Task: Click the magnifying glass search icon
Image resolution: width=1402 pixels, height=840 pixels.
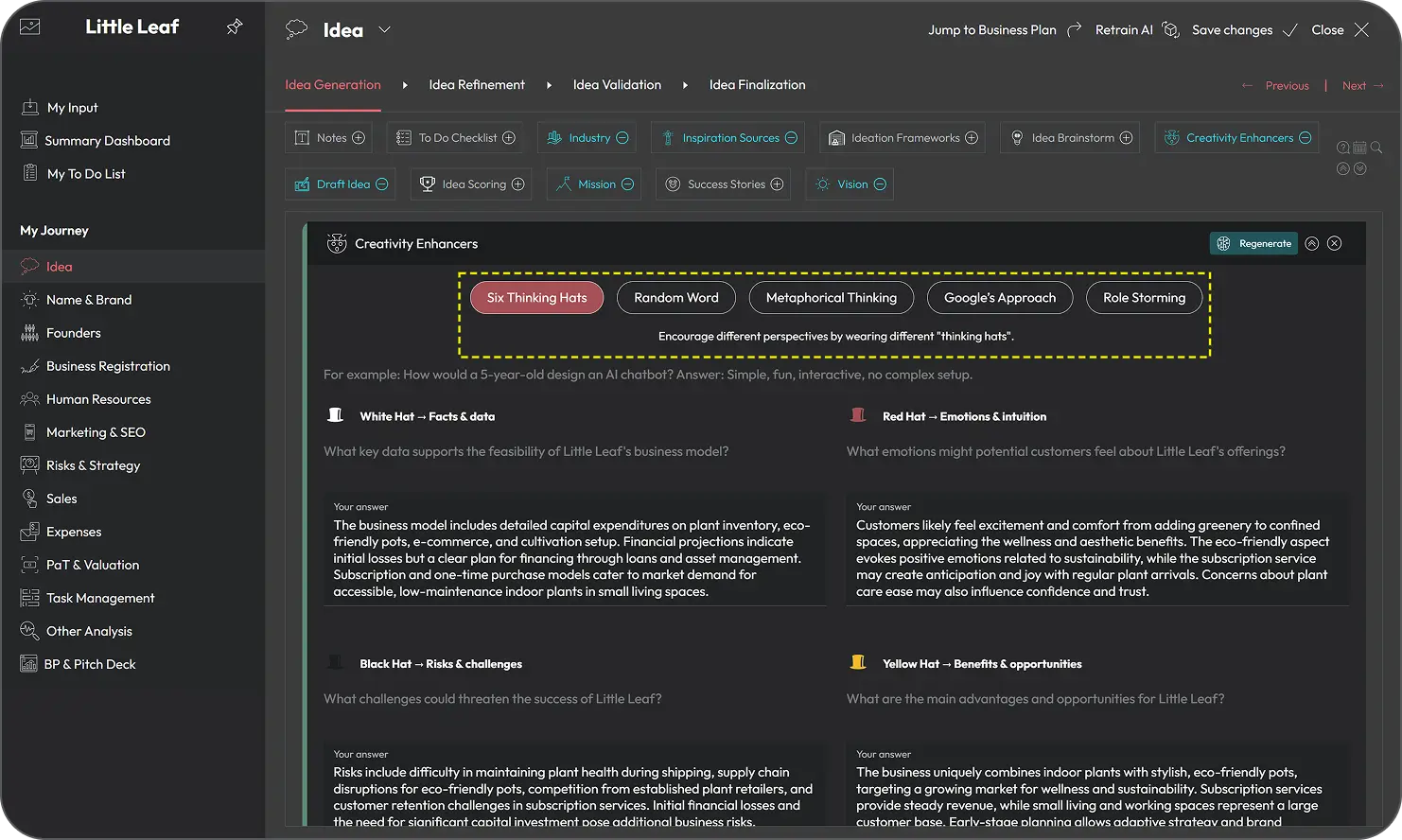Action: (x=1376, y=148)
